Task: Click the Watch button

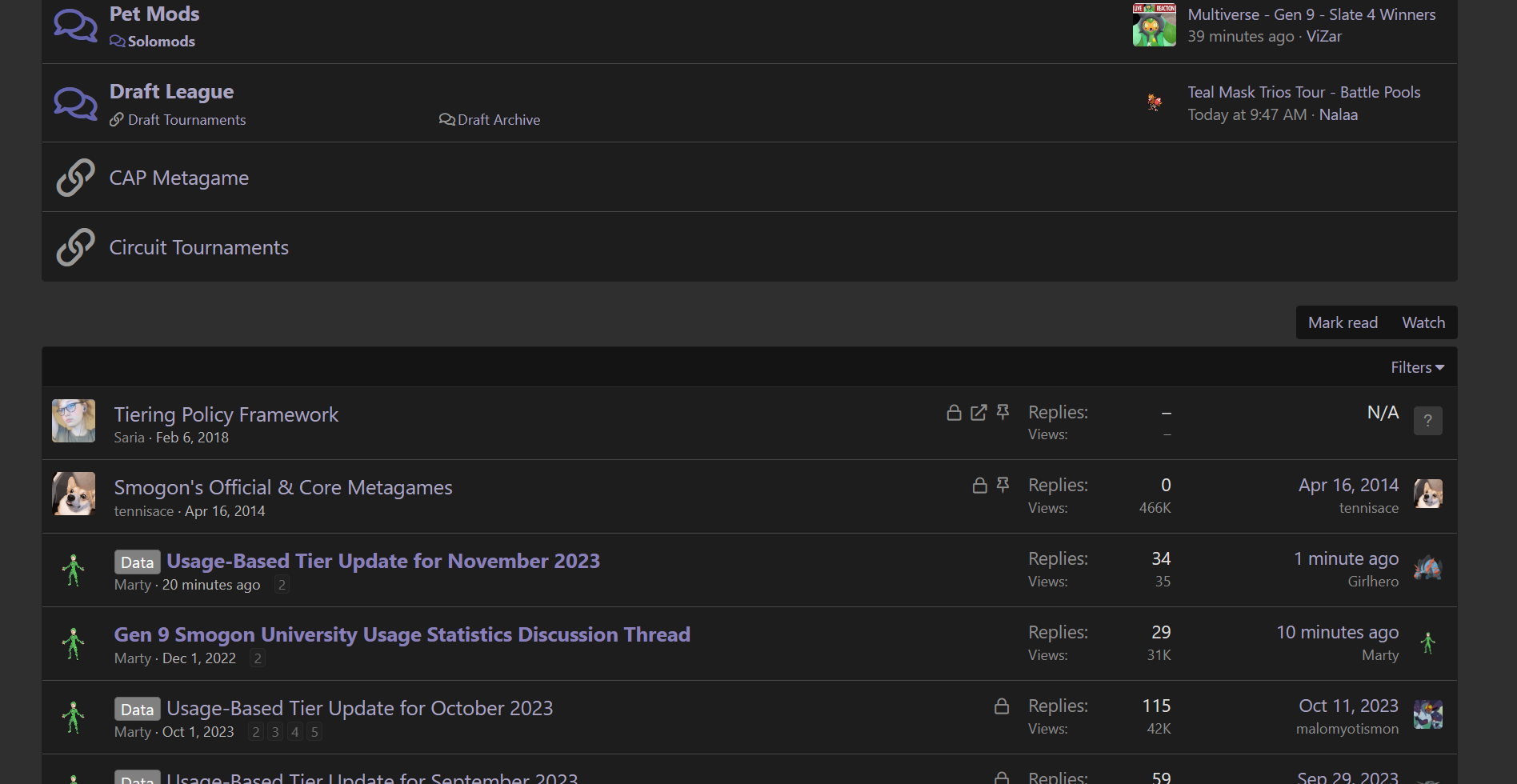Action: tap(1423, 322)
